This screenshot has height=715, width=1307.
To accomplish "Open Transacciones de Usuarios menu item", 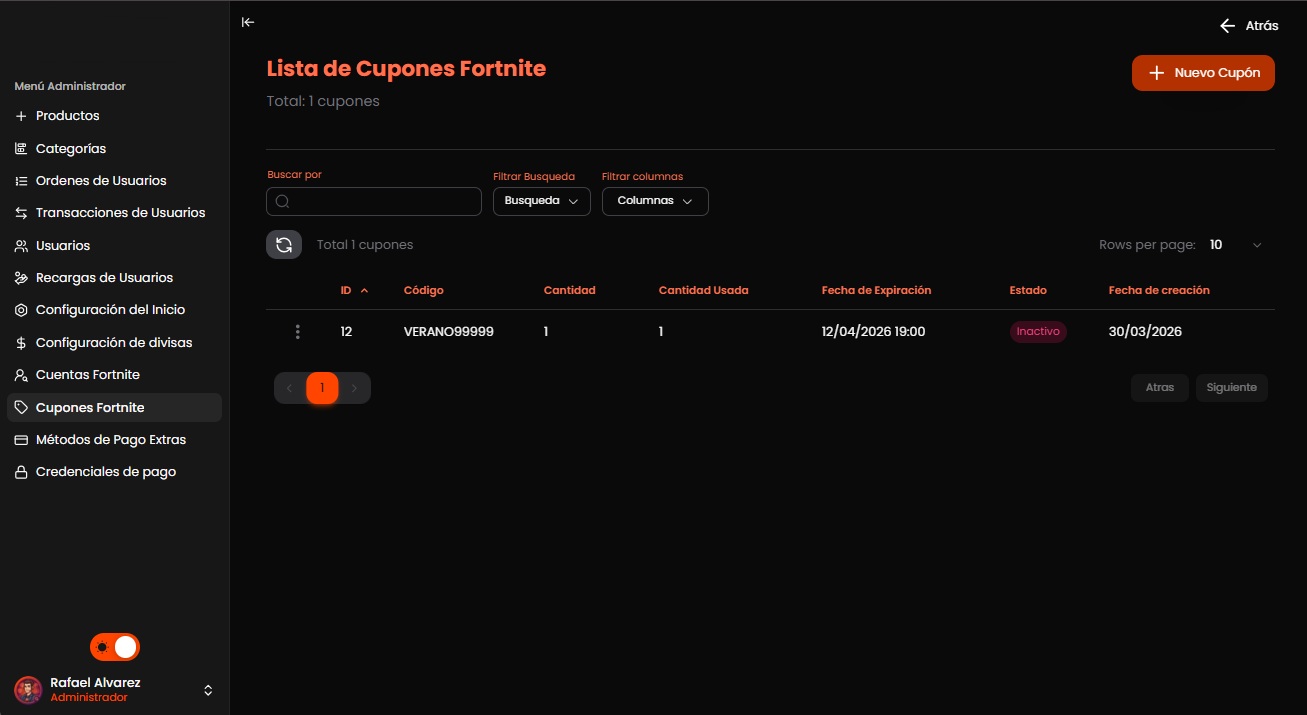I will point(114,213).
